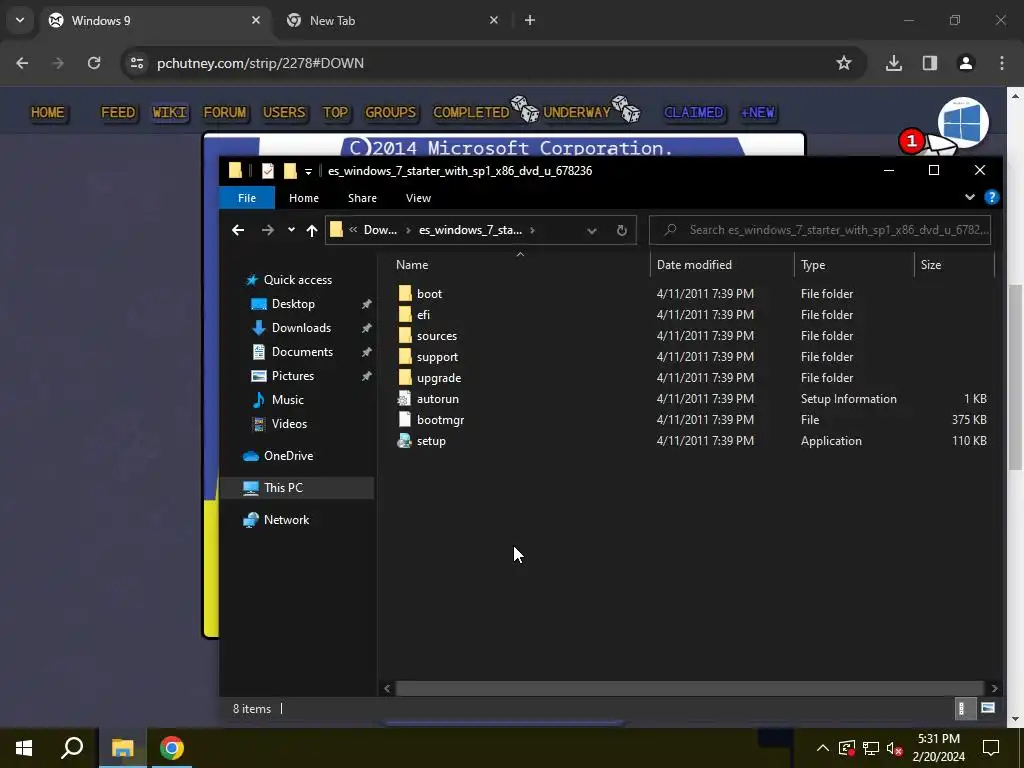Open a new Chrome tab

530,20
